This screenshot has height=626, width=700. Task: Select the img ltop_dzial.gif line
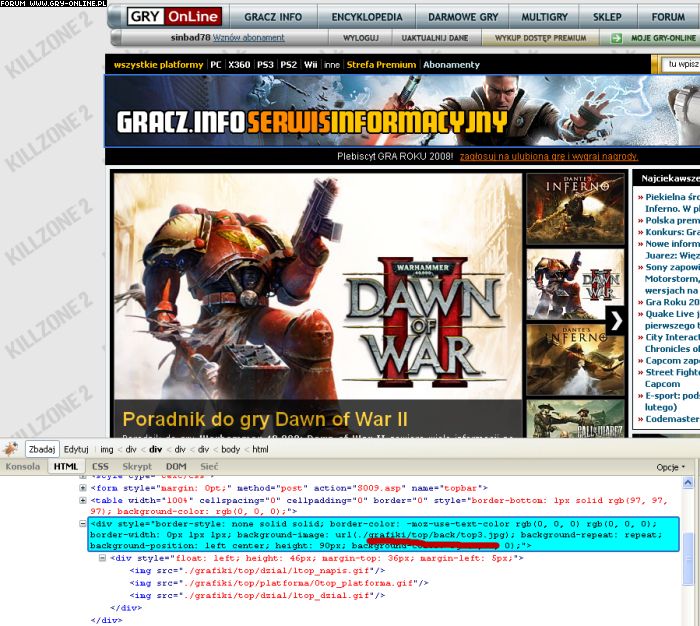pyautogui.click(x=257, y=596)
